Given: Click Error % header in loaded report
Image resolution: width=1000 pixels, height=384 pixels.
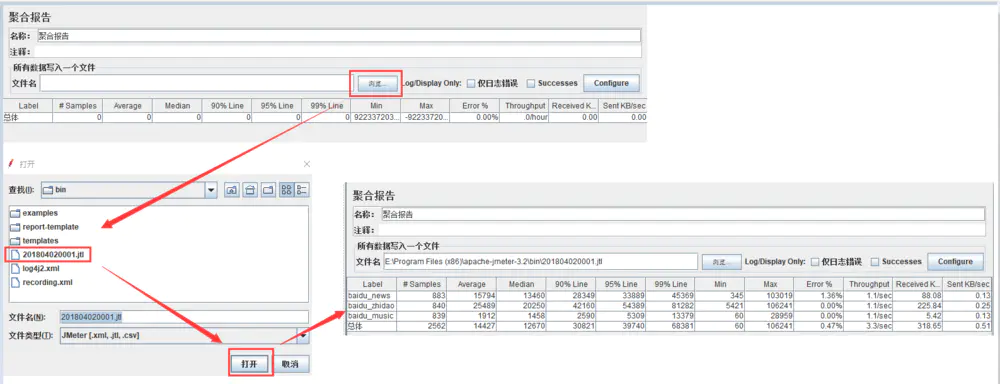Looking at the screenshot, I should (819, 284).
